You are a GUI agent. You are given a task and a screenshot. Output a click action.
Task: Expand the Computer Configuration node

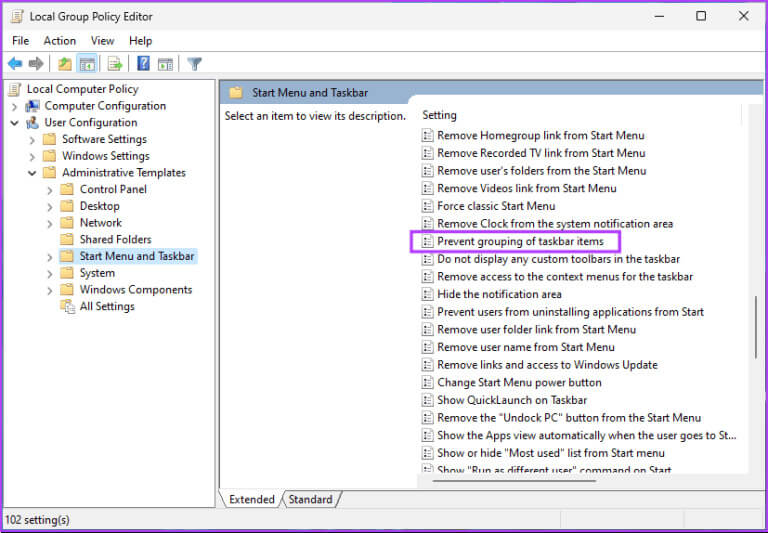tap(14, 106)
